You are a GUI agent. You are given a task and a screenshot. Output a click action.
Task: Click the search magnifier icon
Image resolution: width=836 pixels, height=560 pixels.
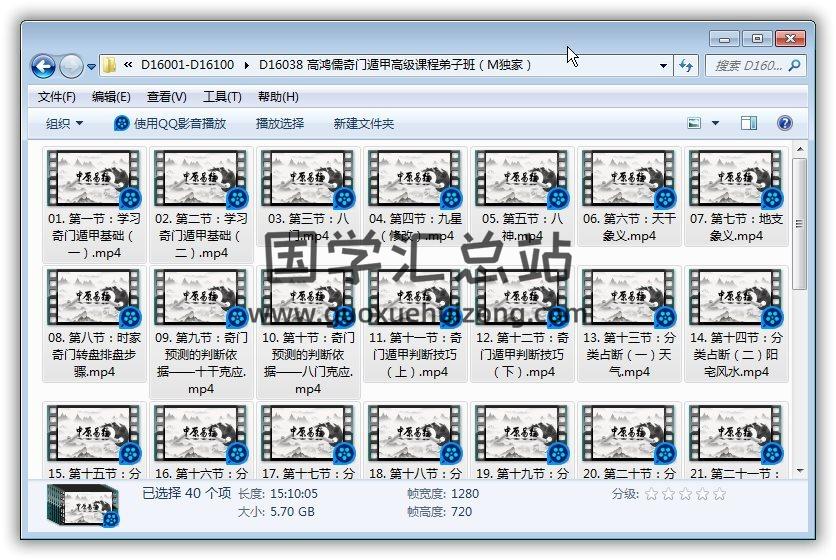tap(795, 66)
